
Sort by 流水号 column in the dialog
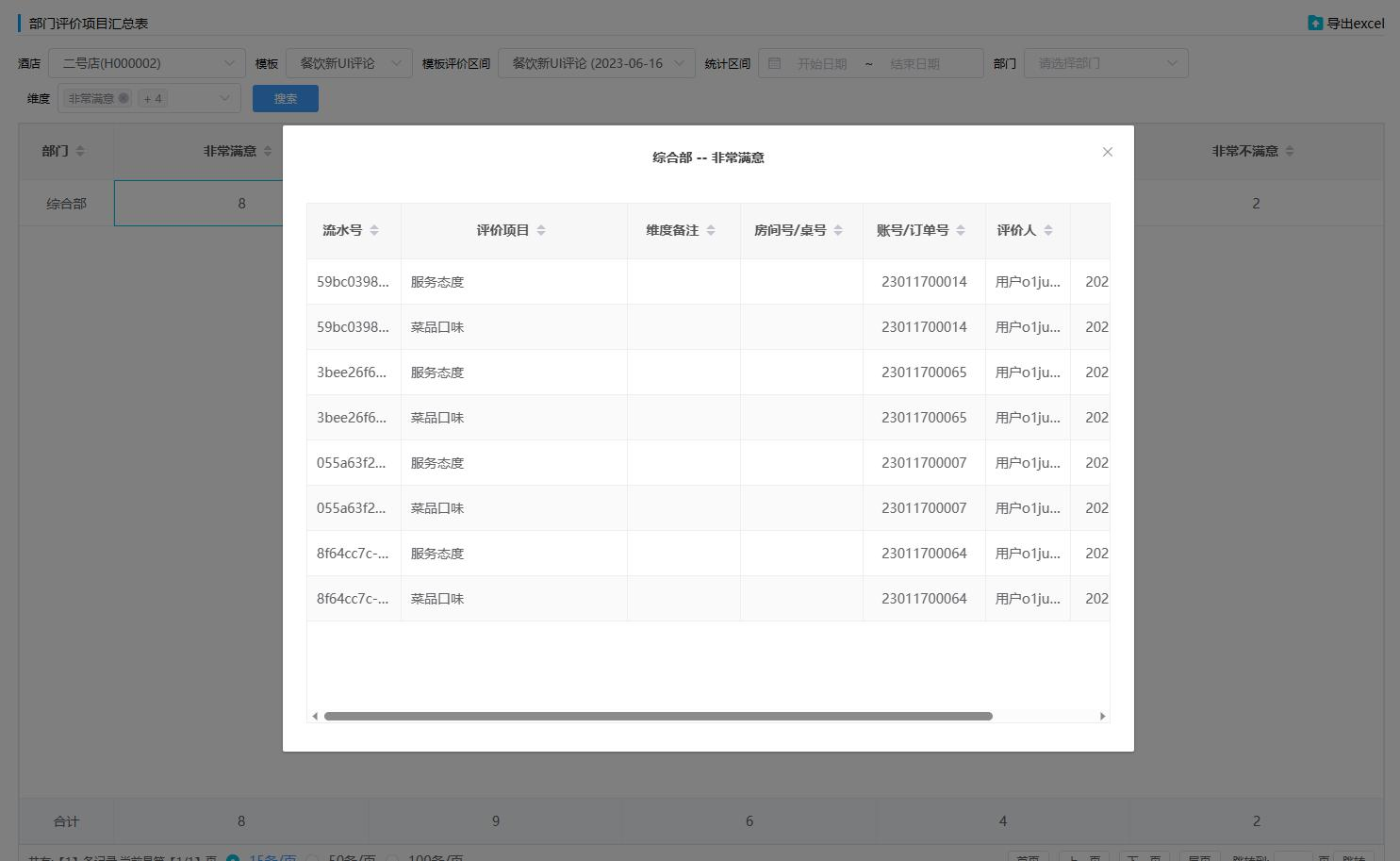(374, 230)
